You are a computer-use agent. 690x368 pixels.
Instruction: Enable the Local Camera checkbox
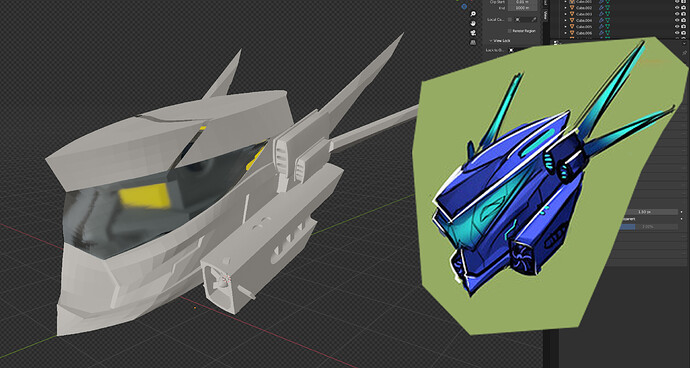(510, 20)
